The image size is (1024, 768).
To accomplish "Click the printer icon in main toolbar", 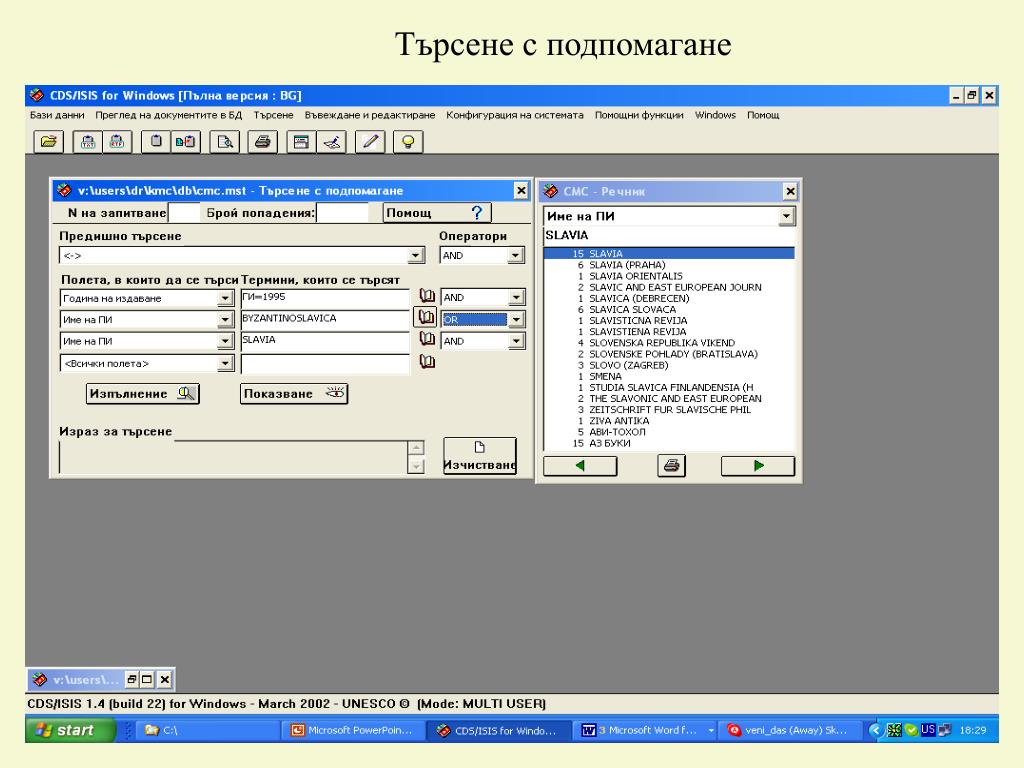I will 263,141.
